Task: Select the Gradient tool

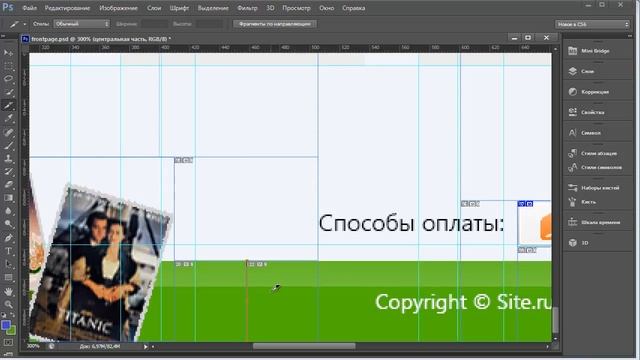Action: point(9,198)
